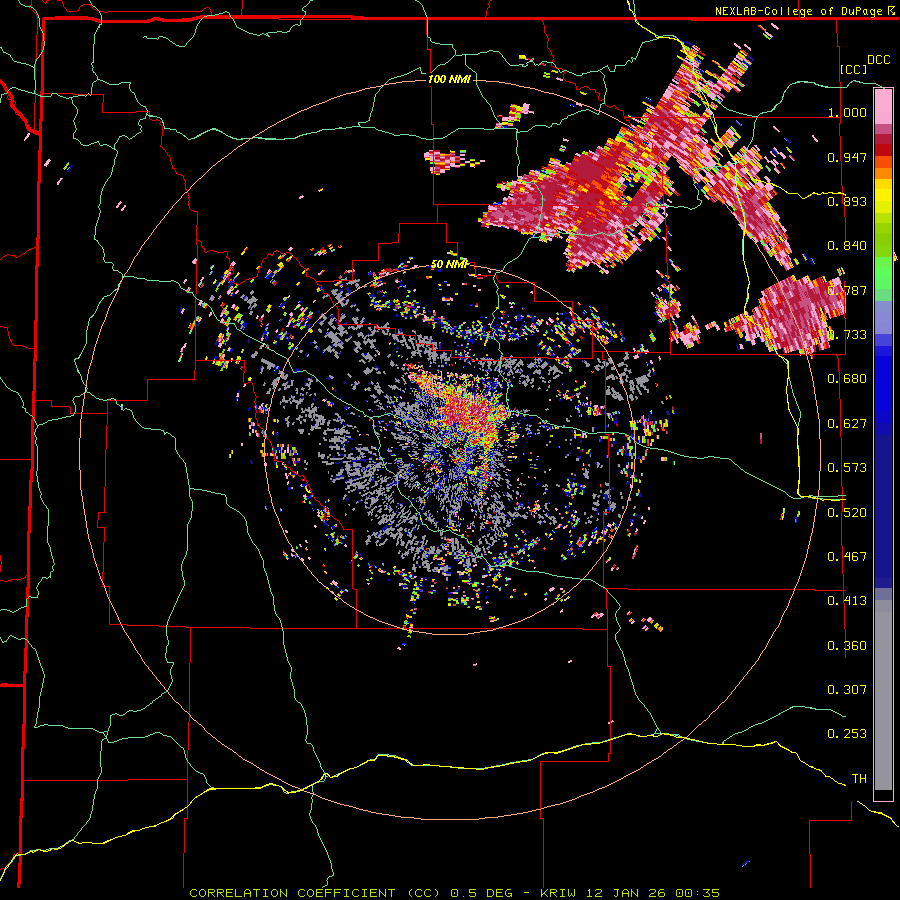900x900 pixels.
Task: Pick the green band on the color bar
Action: pyautogui.click(x=883, y=273)
